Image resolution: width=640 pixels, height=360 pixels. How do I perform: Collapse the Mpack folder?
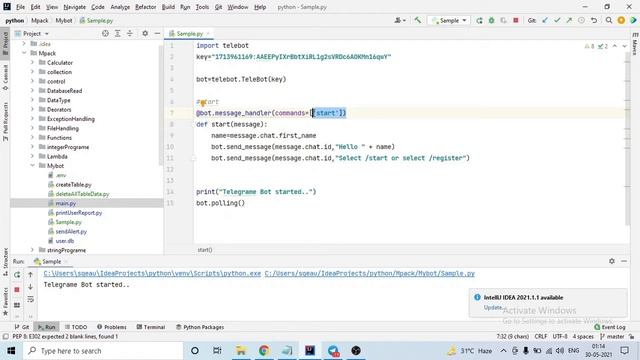(24, 53)
